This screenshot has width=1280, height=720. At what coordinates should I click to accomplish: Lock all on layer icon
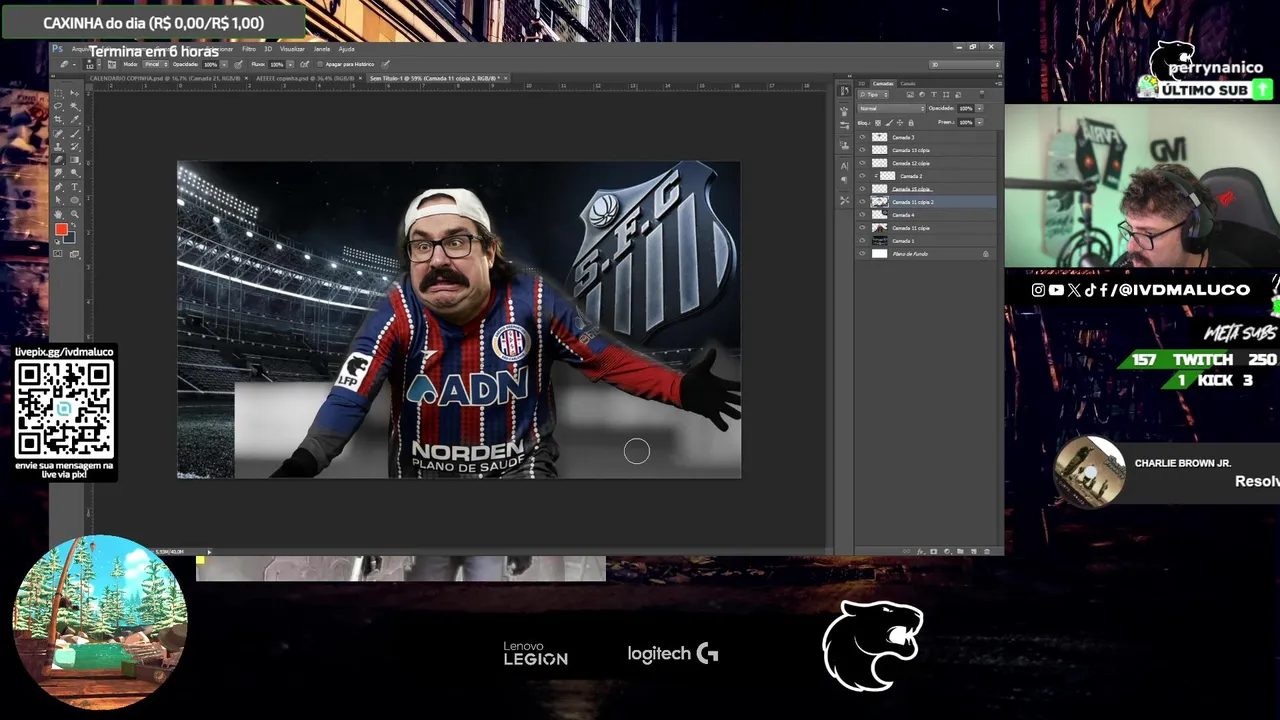tap(911, 123)
